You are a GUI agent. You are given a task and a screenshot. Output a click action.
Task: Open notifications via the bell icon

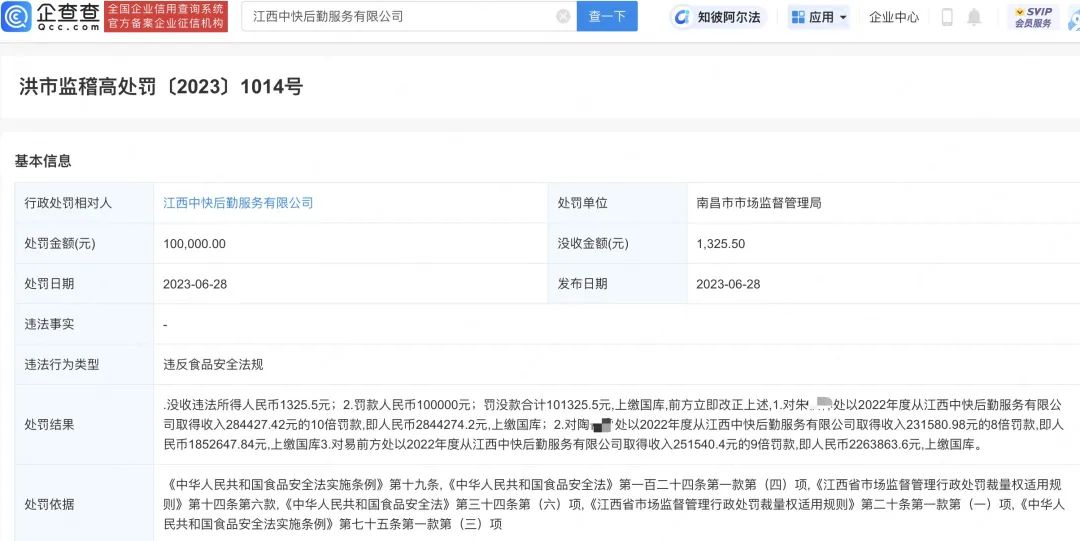coord(974,17)
